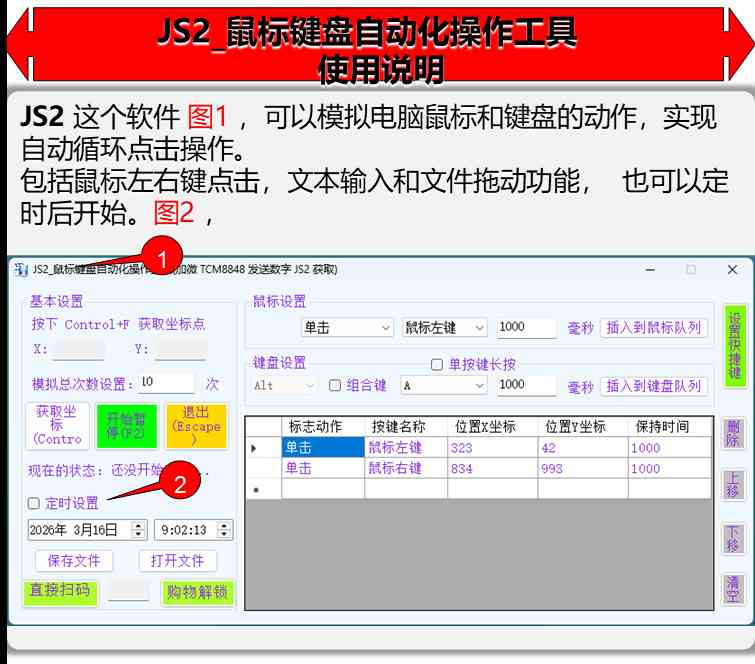Click the 鼠标左键 cell in the table

406,447
